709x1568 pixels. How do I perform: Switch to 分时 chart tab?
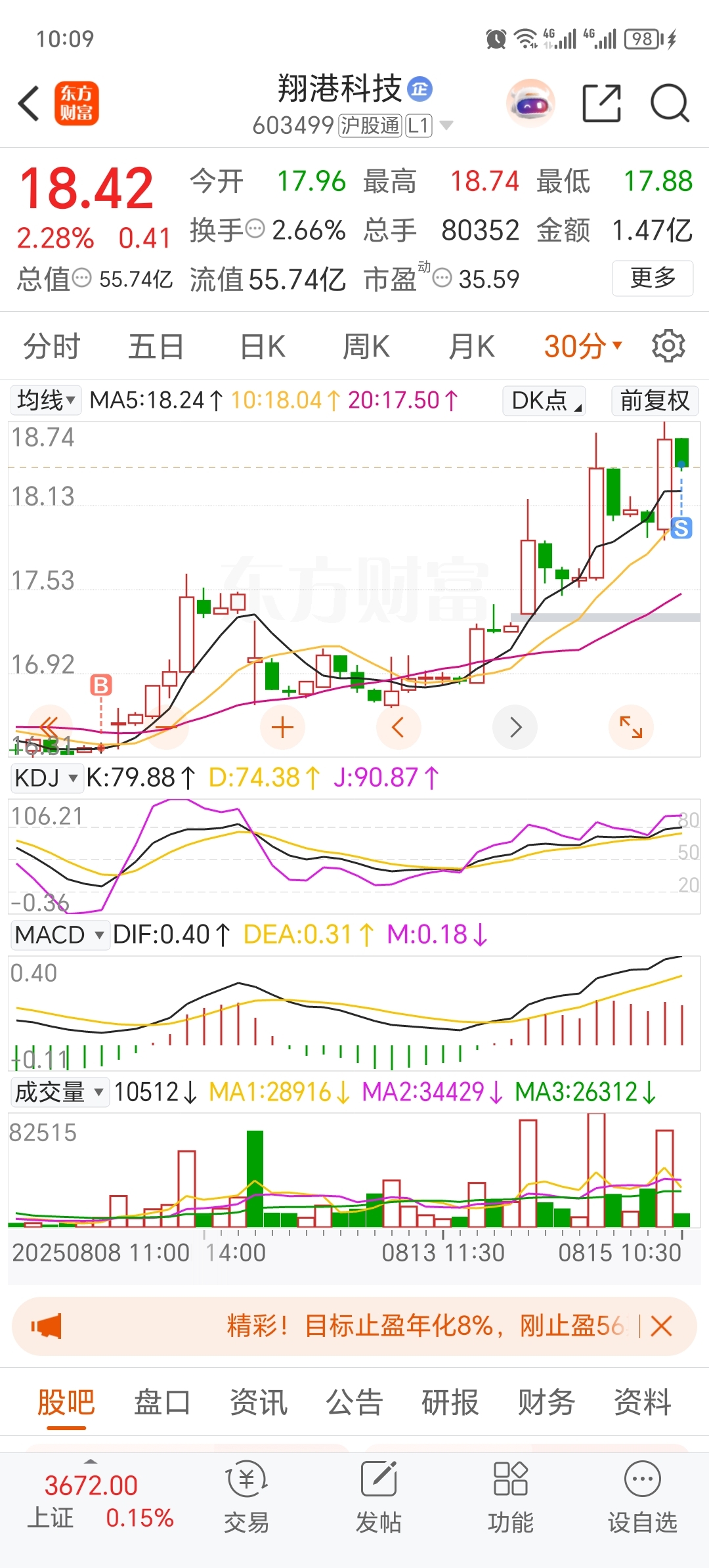tap(52, 346)
